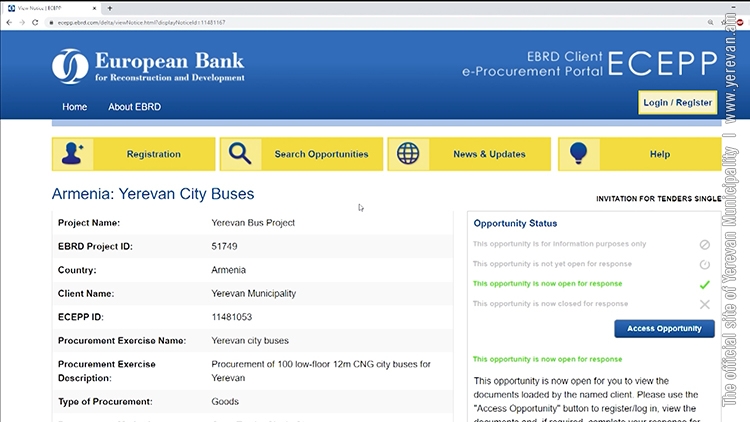Open Search Opportunities section
The width and height of the screenshot is (750, 422).
[x=301, y=154]
